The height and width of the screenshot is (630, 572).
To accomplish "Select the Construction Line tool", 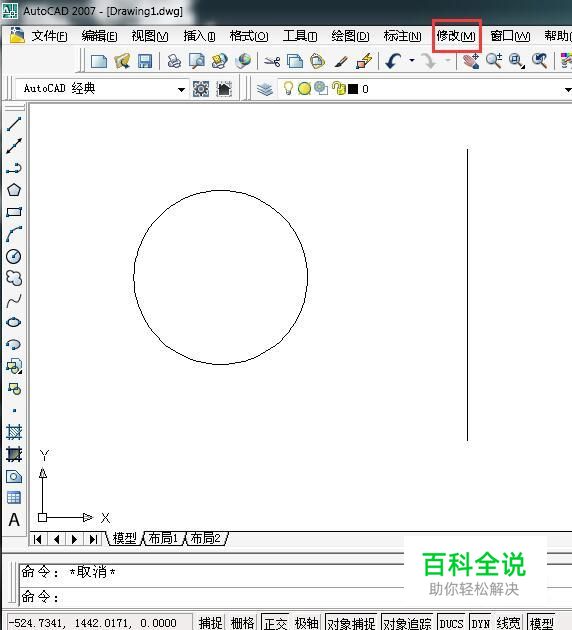I will pyautogui.click(x=14, y=146).
